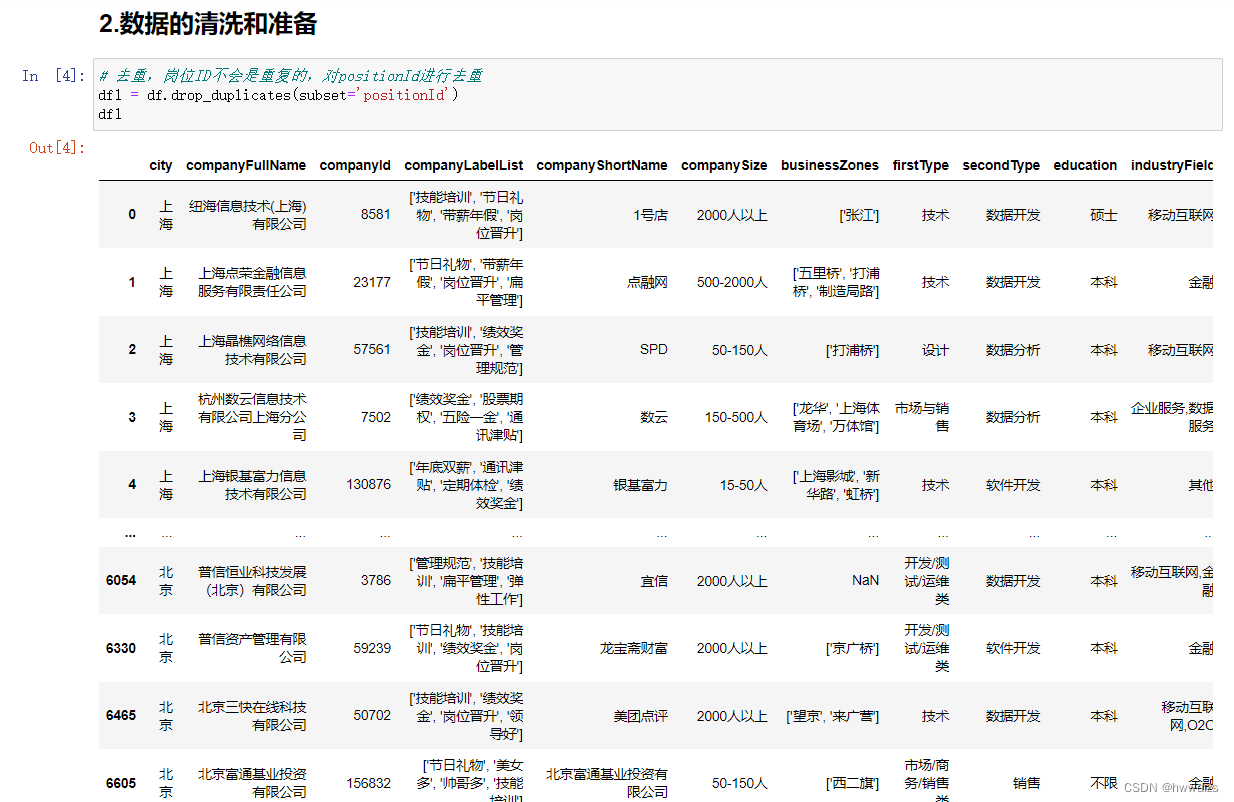Click the businessZones column header
1234x802 pixels.
pyautogui.click(x=830, y=166)
